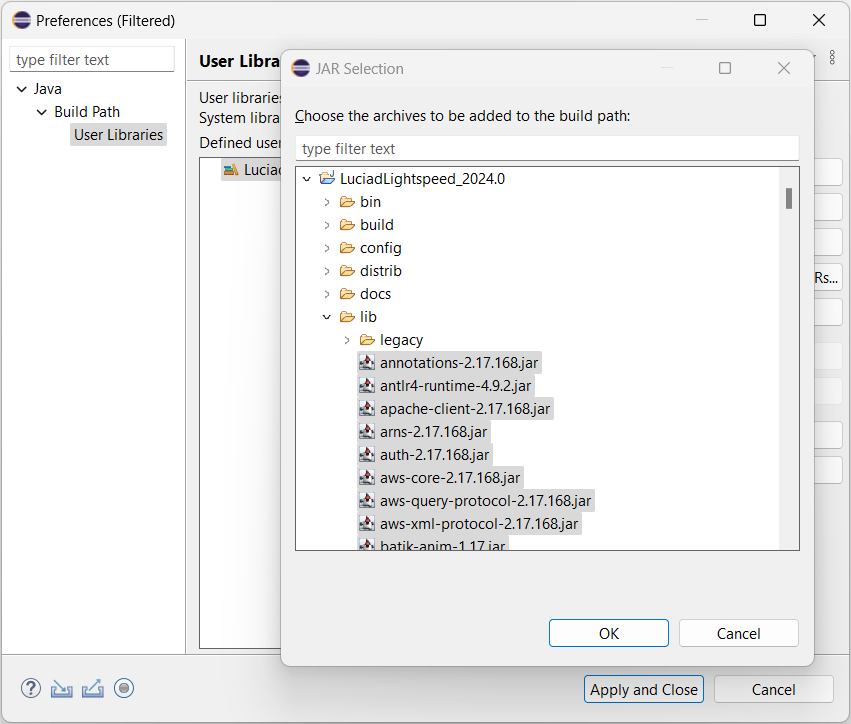Cancel the JAR Selection dialog
The height and width of the screenshot is (724, 851).
pos(739,633)
